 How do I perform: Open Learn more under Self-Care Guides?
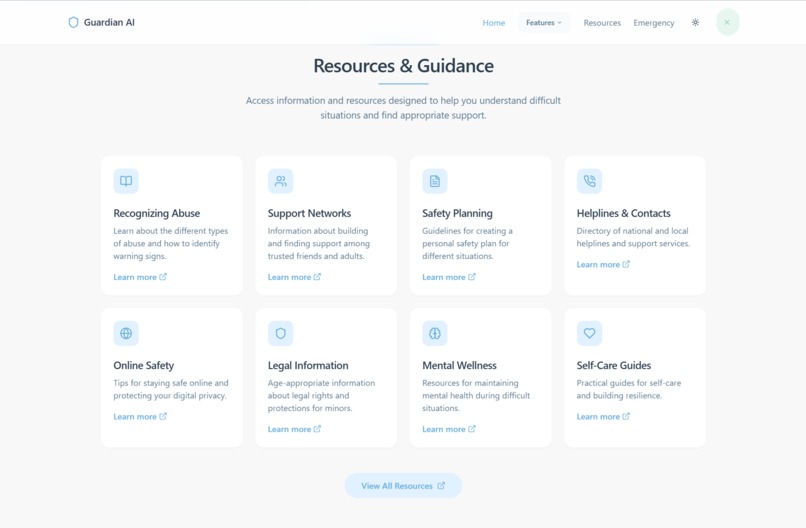tap(603, 416)
